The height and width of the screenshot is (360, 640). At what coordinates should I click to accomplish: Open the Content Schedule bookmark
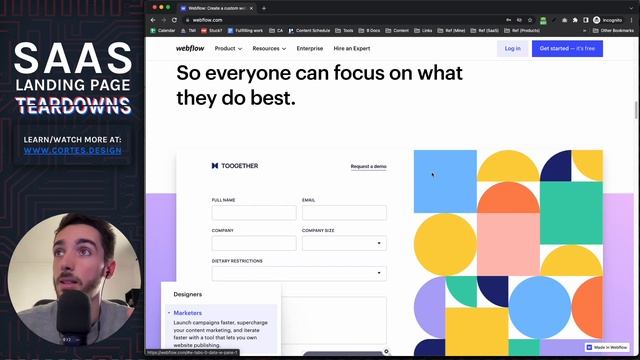click(x=309, y=31)
